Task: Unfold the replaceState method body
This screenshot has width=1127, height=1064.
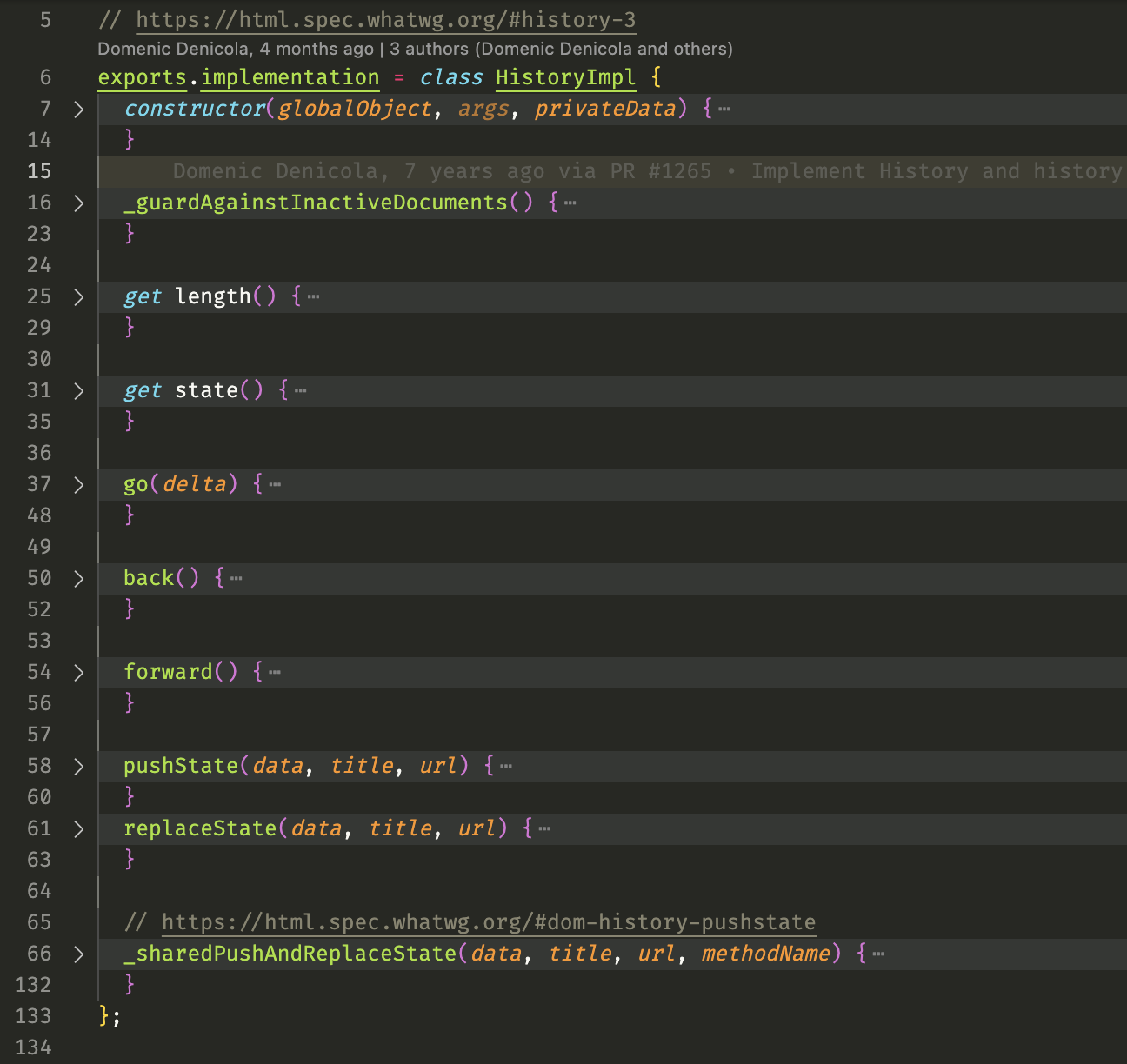Action: click(x=79, y=828)
